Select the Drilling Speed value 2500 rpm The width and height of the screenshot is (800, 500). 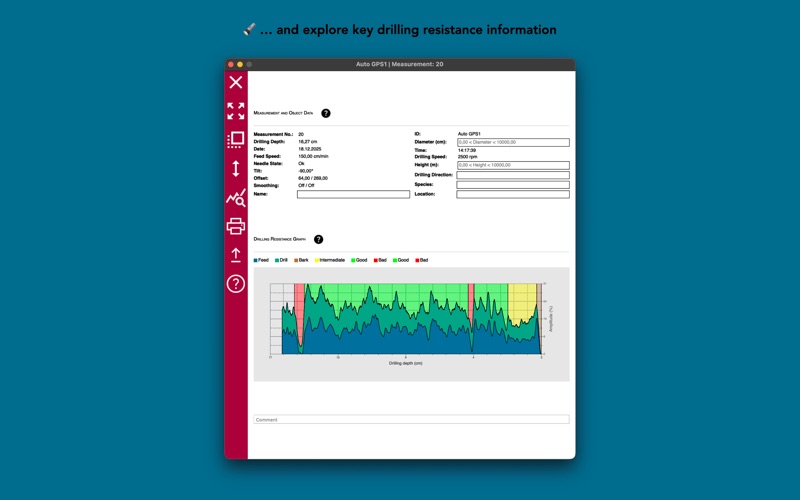(467, 157)
